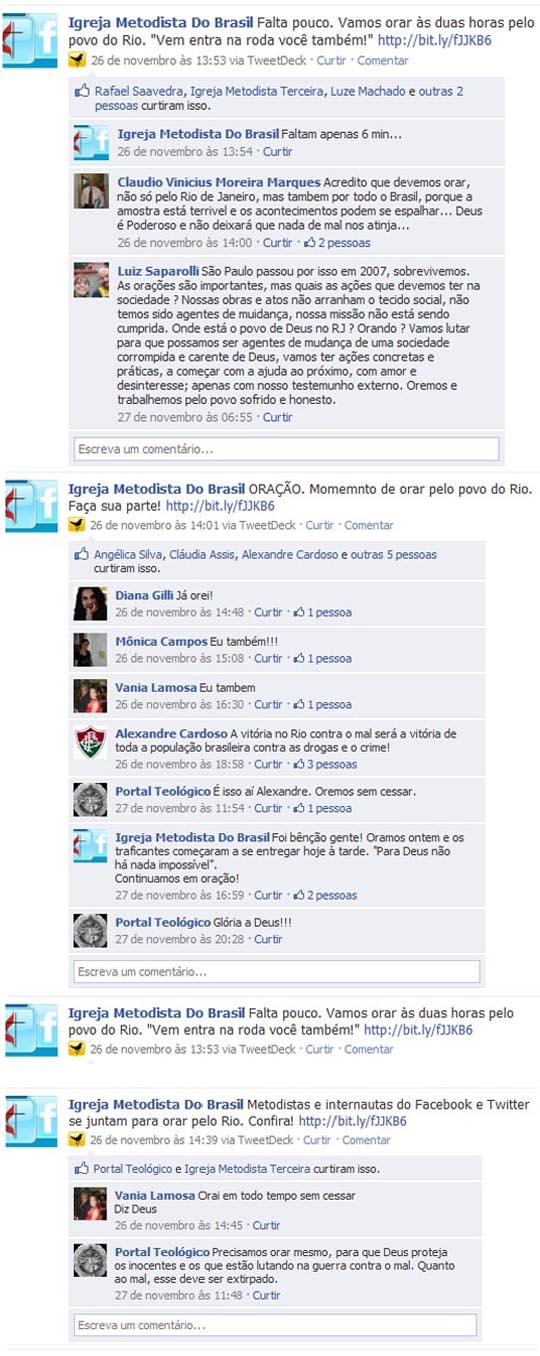Click the like icon next to Rafael Saavedra
The image size is (540, 1356).
[x=83, y=91]
